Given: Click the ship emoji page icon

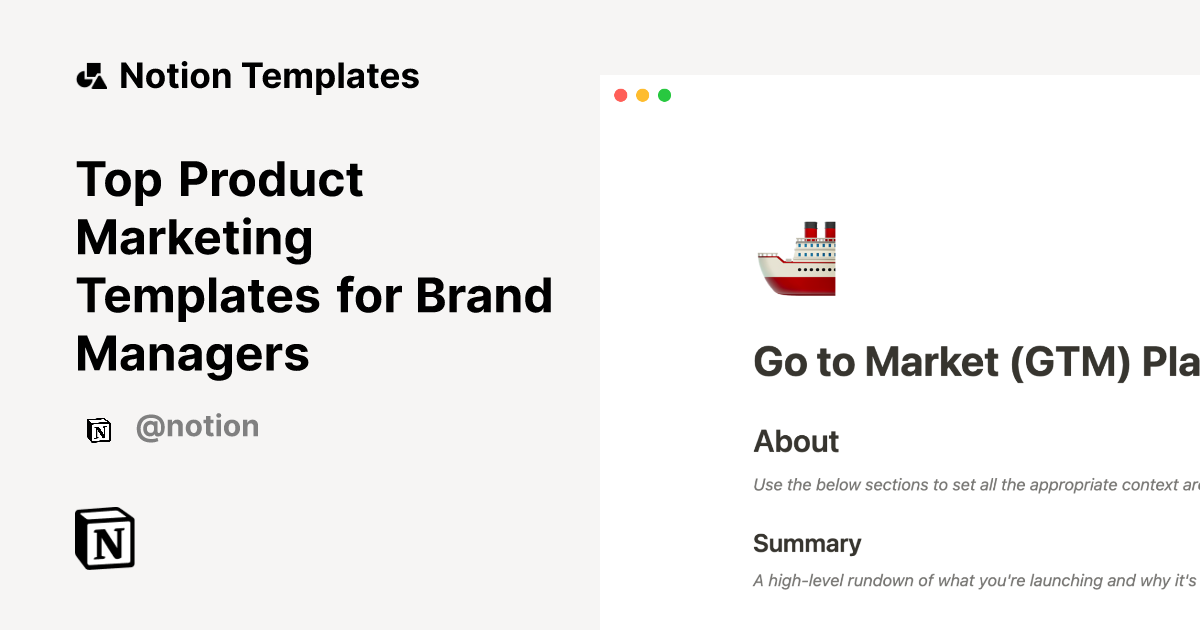Looking at the screenshot, I should point(797,259).
